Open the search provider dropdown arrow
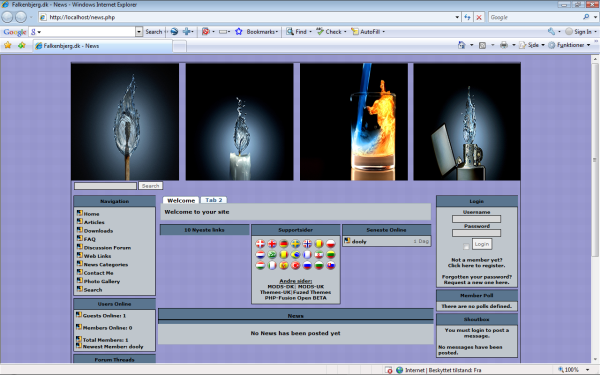 tap(595, 17)
